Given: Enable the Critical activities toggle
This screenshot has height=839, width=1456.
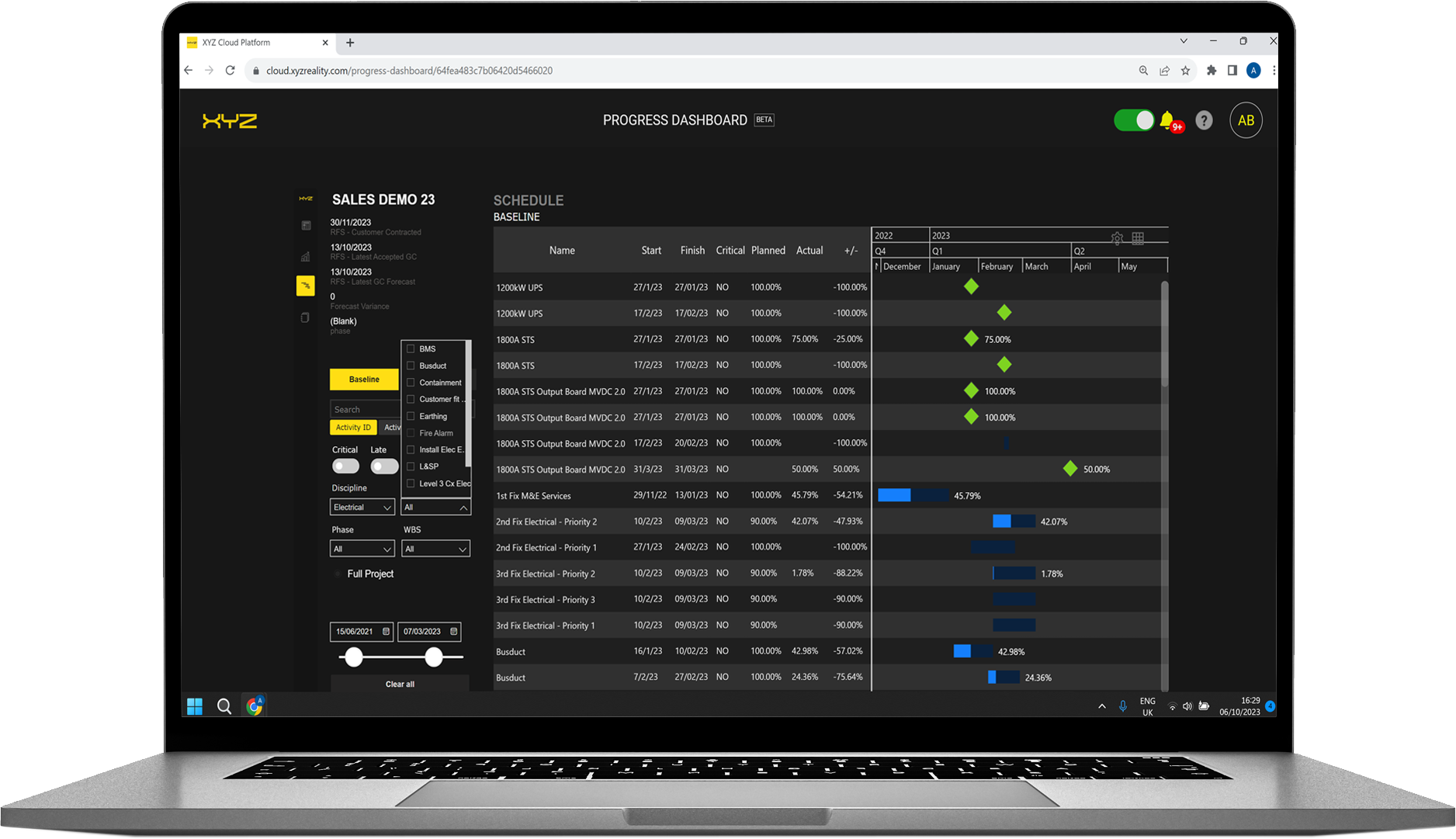Looking at the screenshot, I should 345,466.
